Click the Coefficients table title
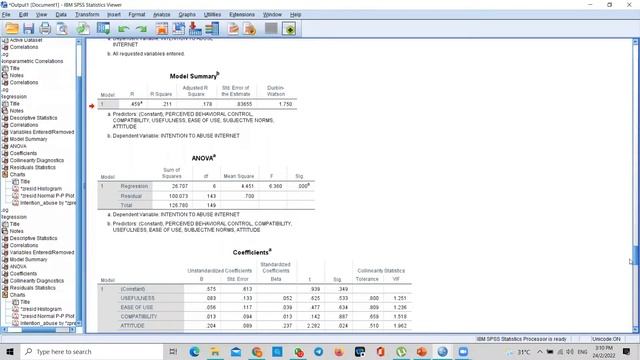 click(252, 252)
